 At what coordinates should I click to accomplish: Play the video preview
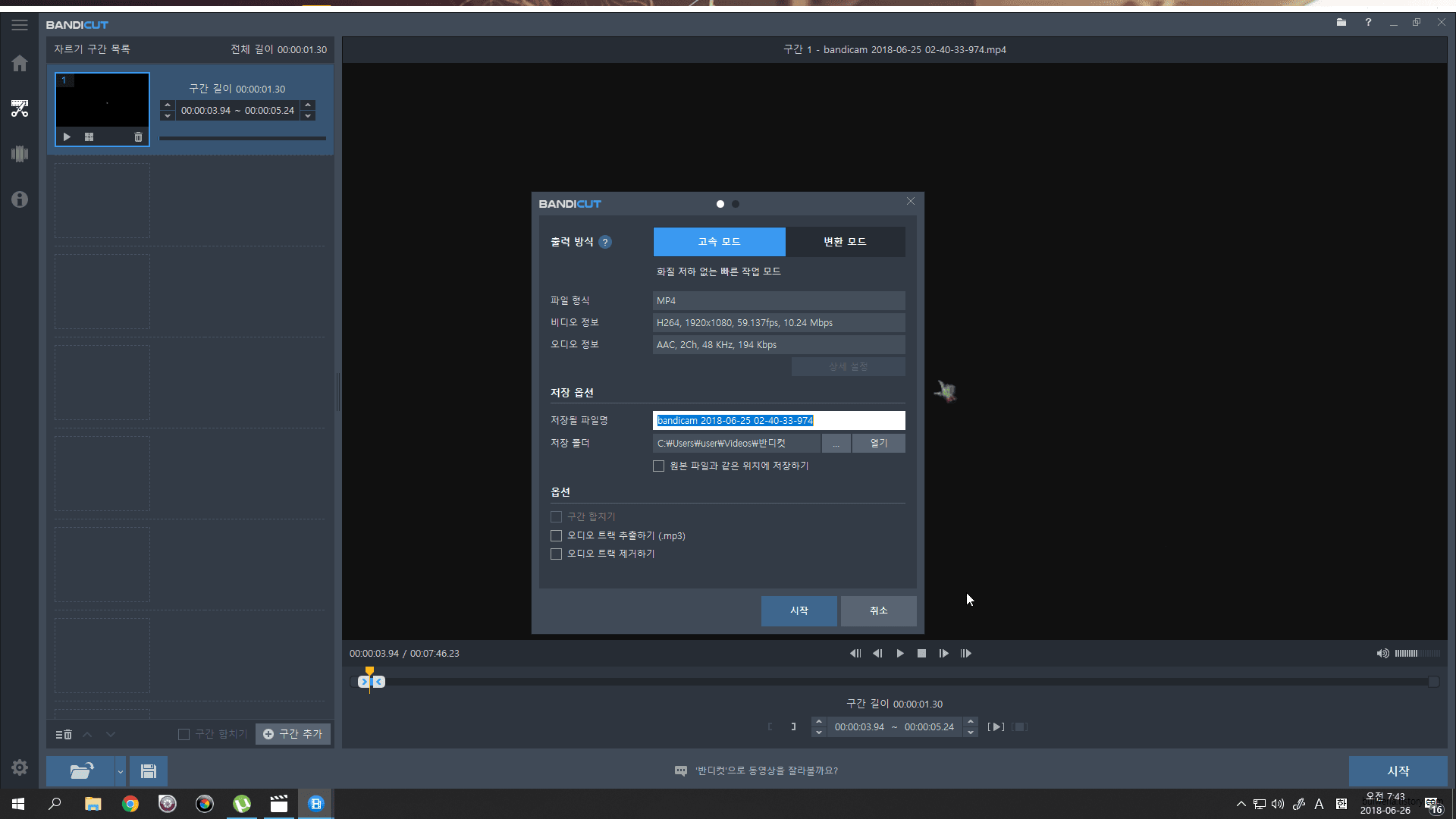coord(900,654)
